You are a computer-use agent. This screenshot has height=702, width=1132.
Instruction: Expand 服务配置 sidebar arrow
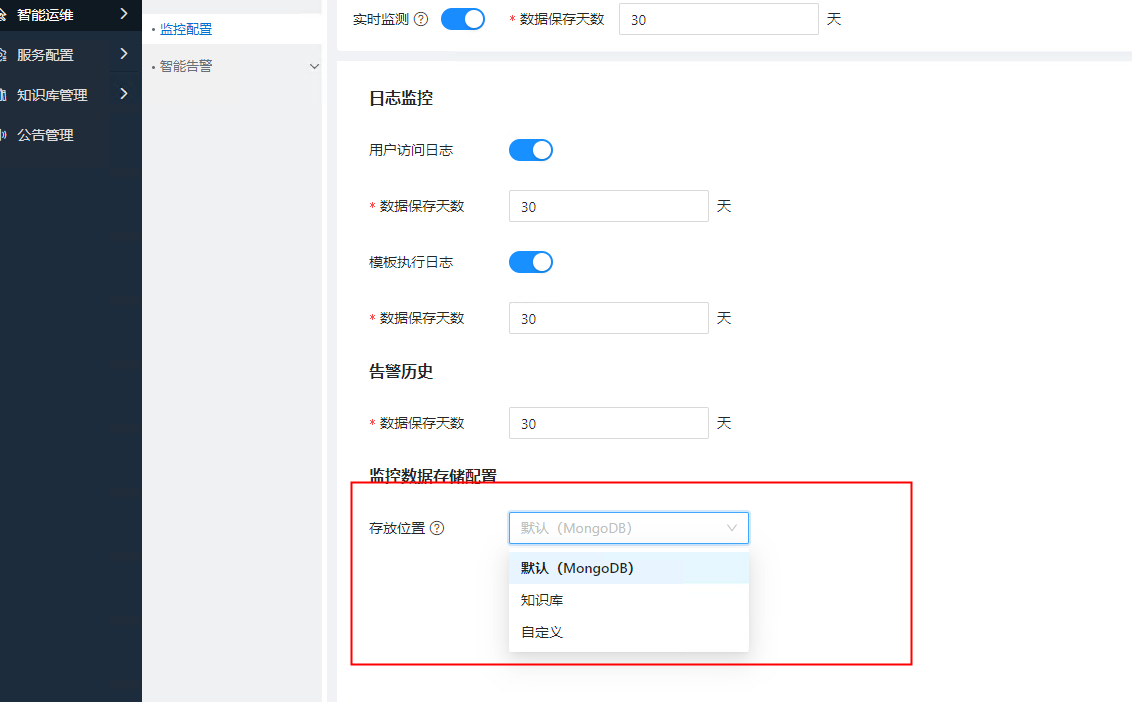pyautogui.click(x=123, y=54)
